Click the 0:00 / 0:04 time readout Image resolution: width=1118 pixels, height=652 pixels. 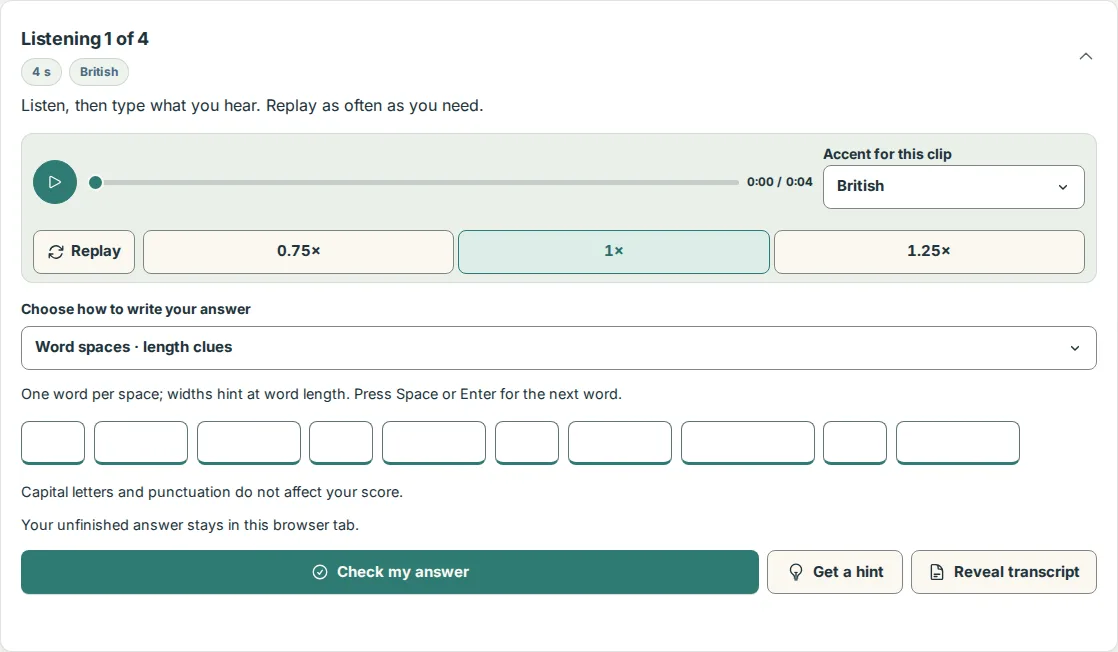pyautogui.click(x=779, y=182)
